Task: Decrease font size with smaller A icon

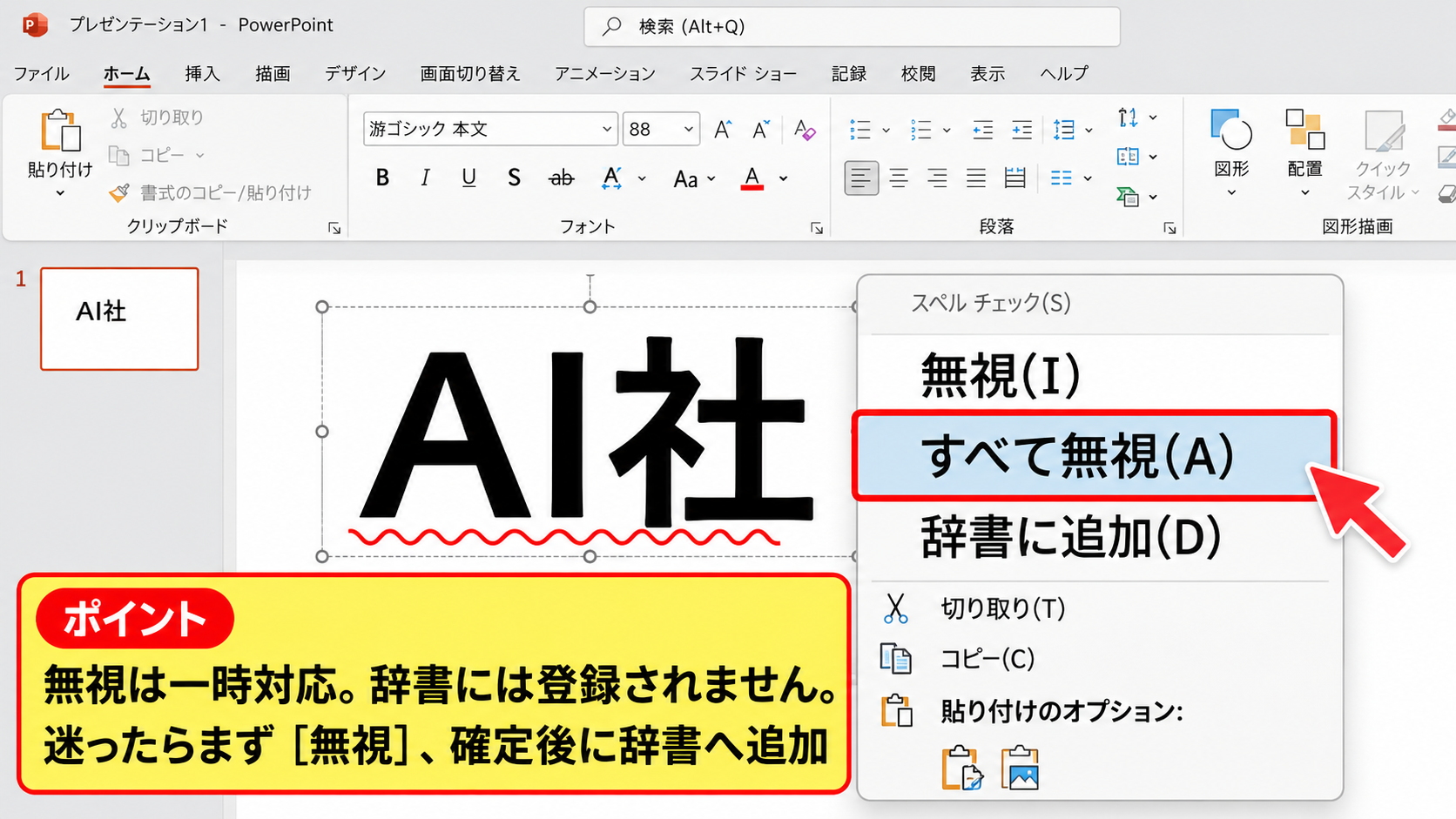Action: [x=761, y=130]
